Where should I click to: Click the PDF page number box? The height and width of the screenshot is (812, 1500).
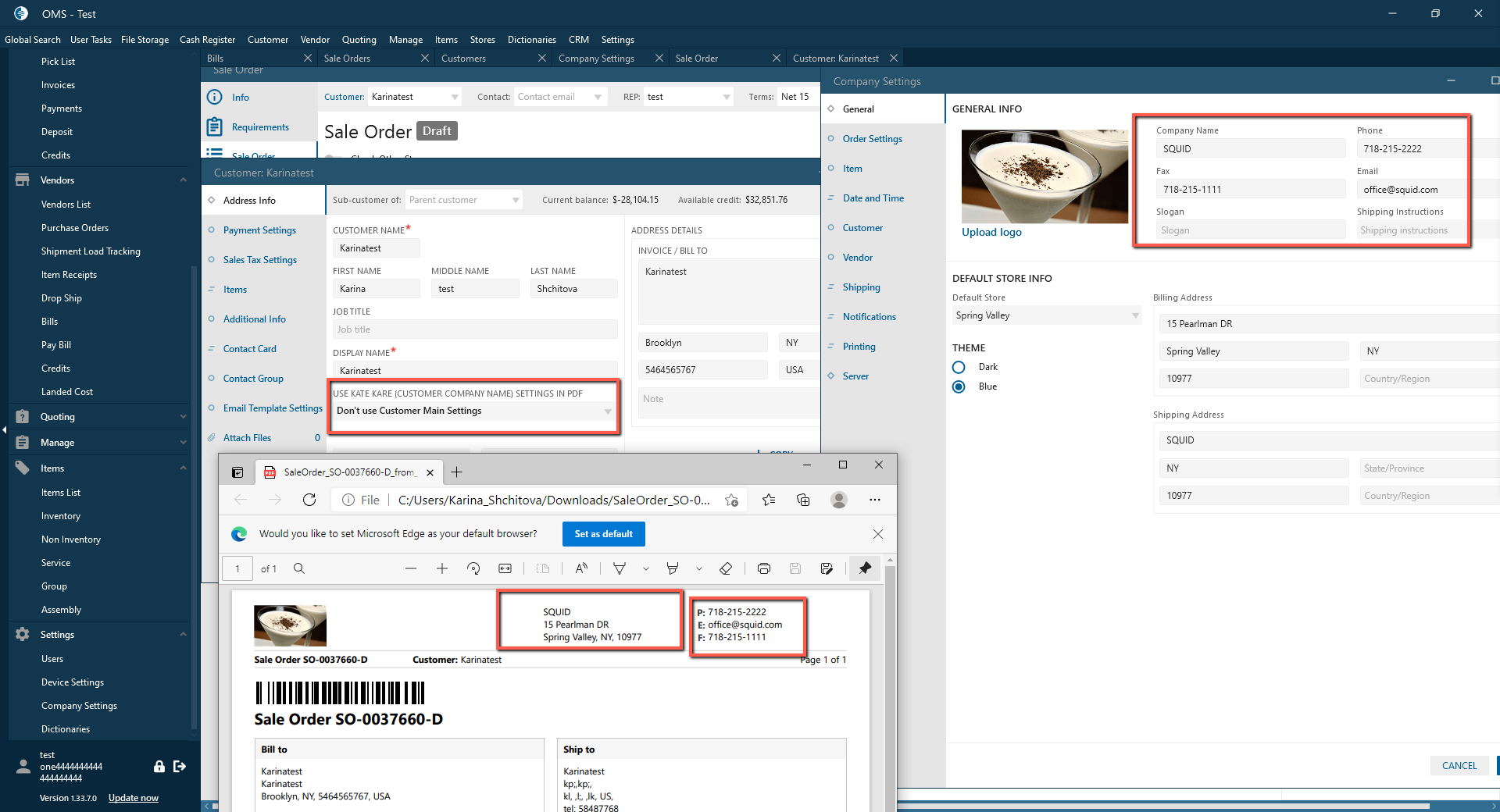pos(237,568)
